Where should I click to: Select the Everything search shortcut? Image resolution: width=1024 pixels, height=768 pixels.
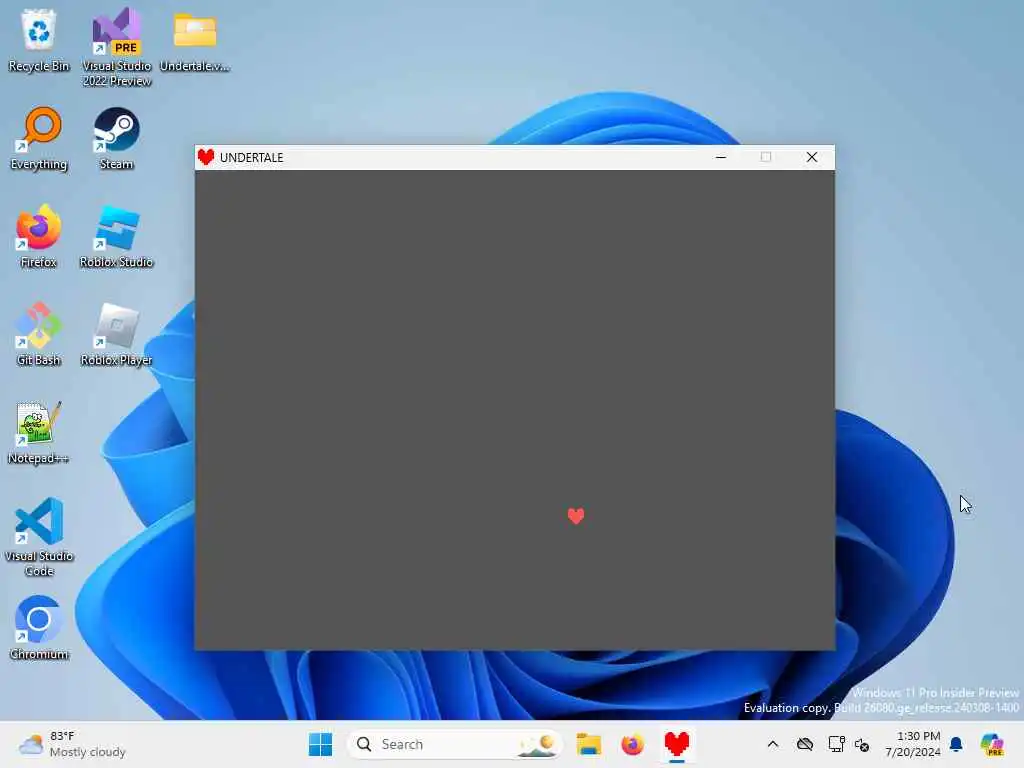tap(39, 138)
